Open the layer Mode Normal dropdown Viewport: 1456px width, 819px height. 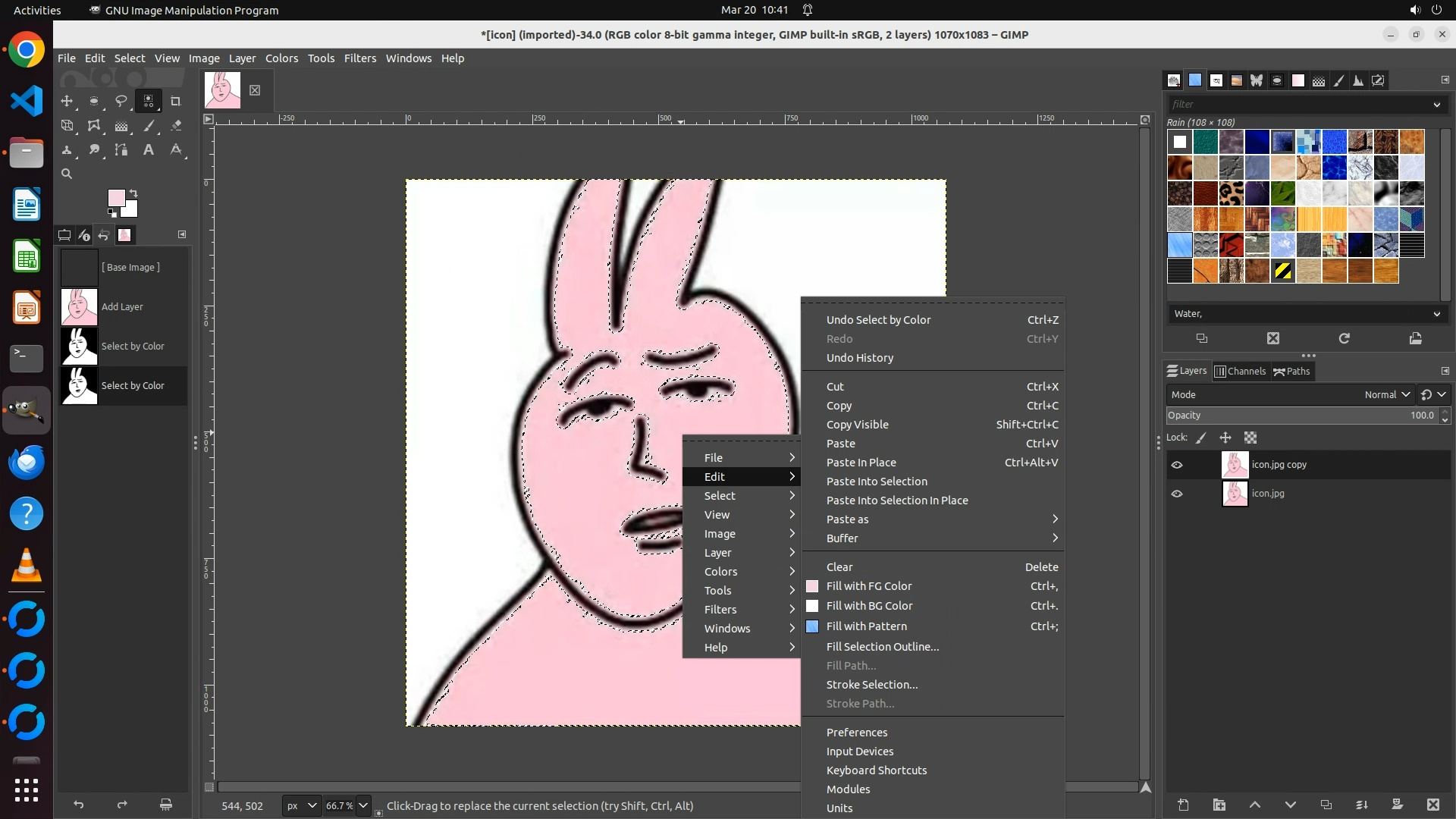(x=1386, y=394)
